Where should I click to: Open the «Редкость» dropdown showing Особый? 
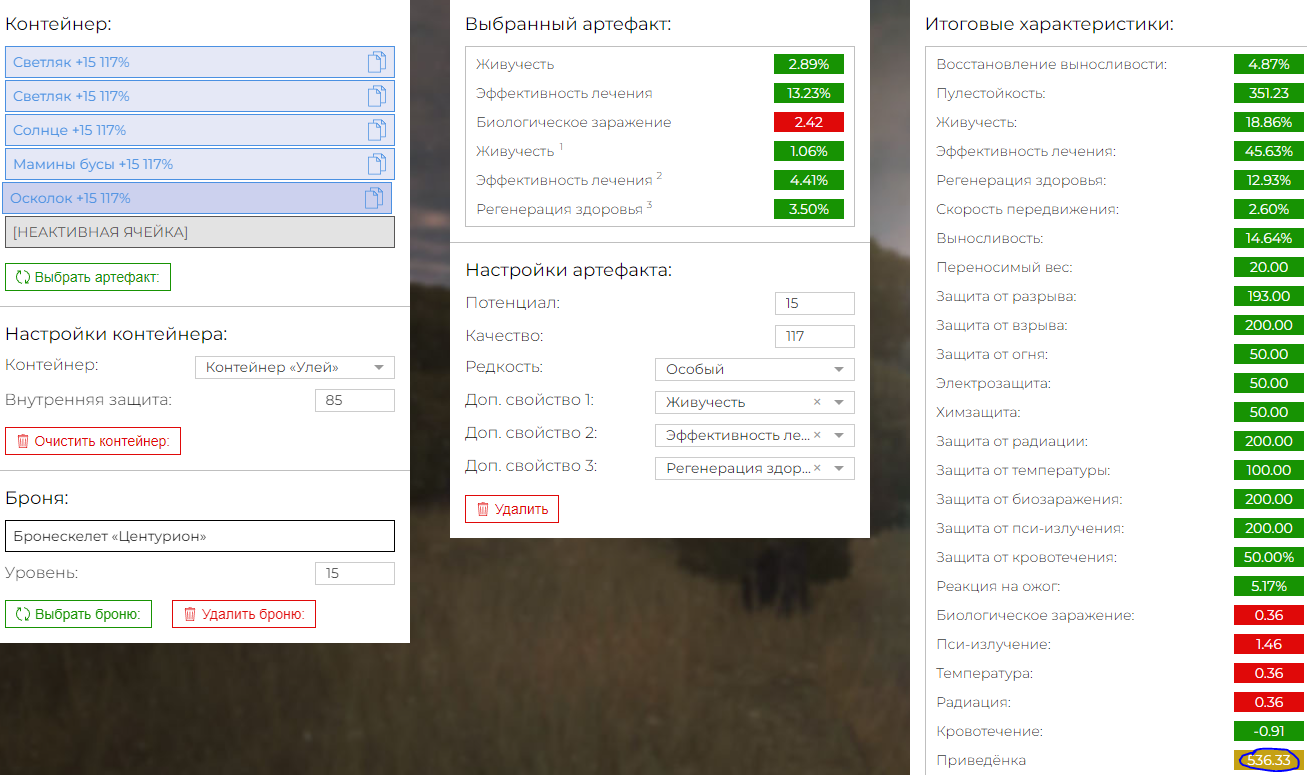pos(755,369)
